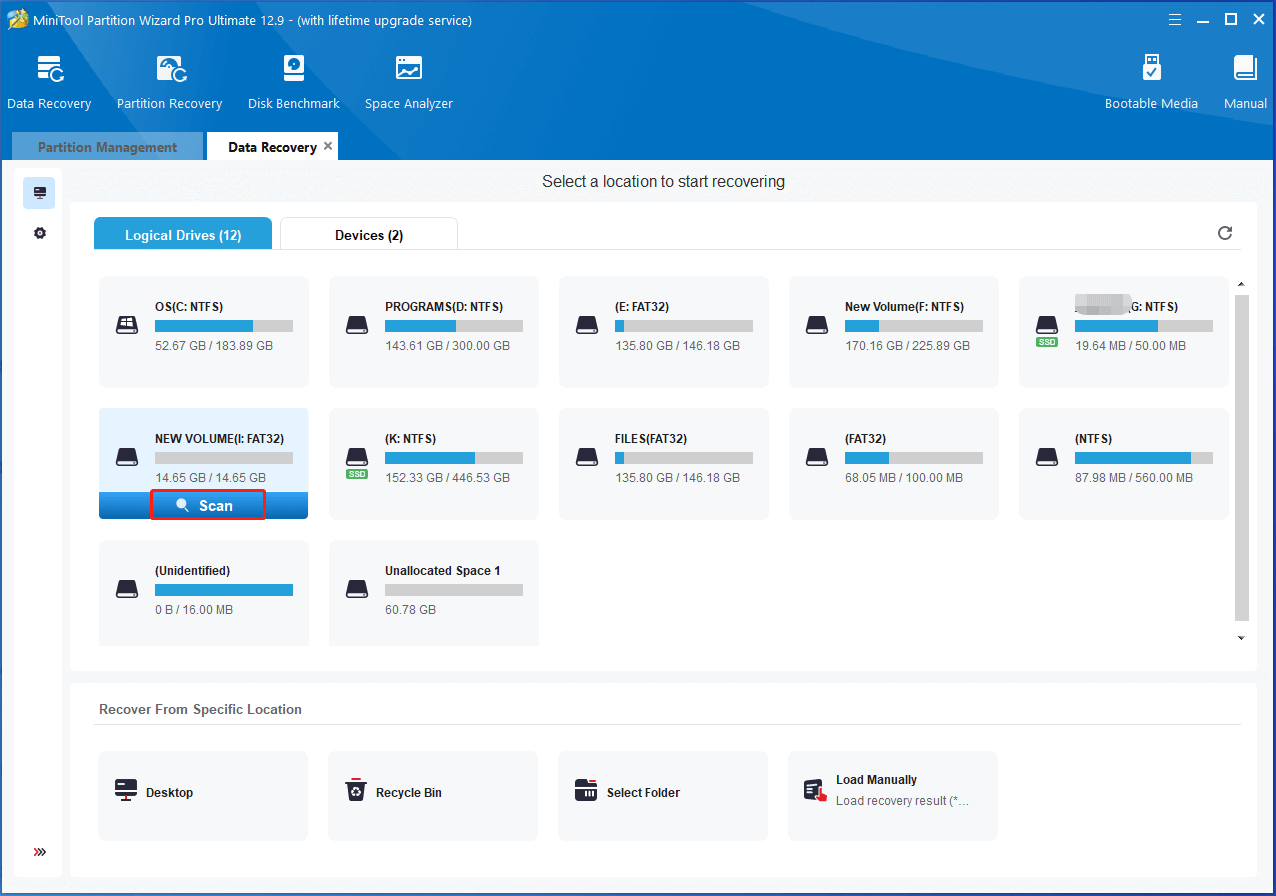Click the refresh drives icon

(1225, 233)
